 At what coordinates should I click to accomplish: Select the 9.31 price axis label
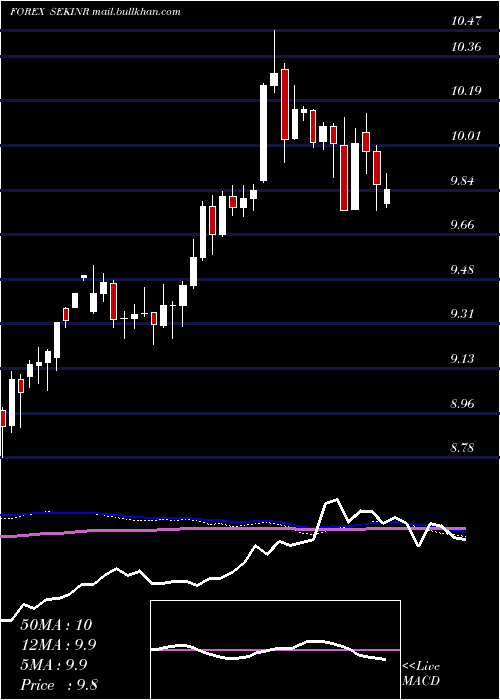(462, 314)
